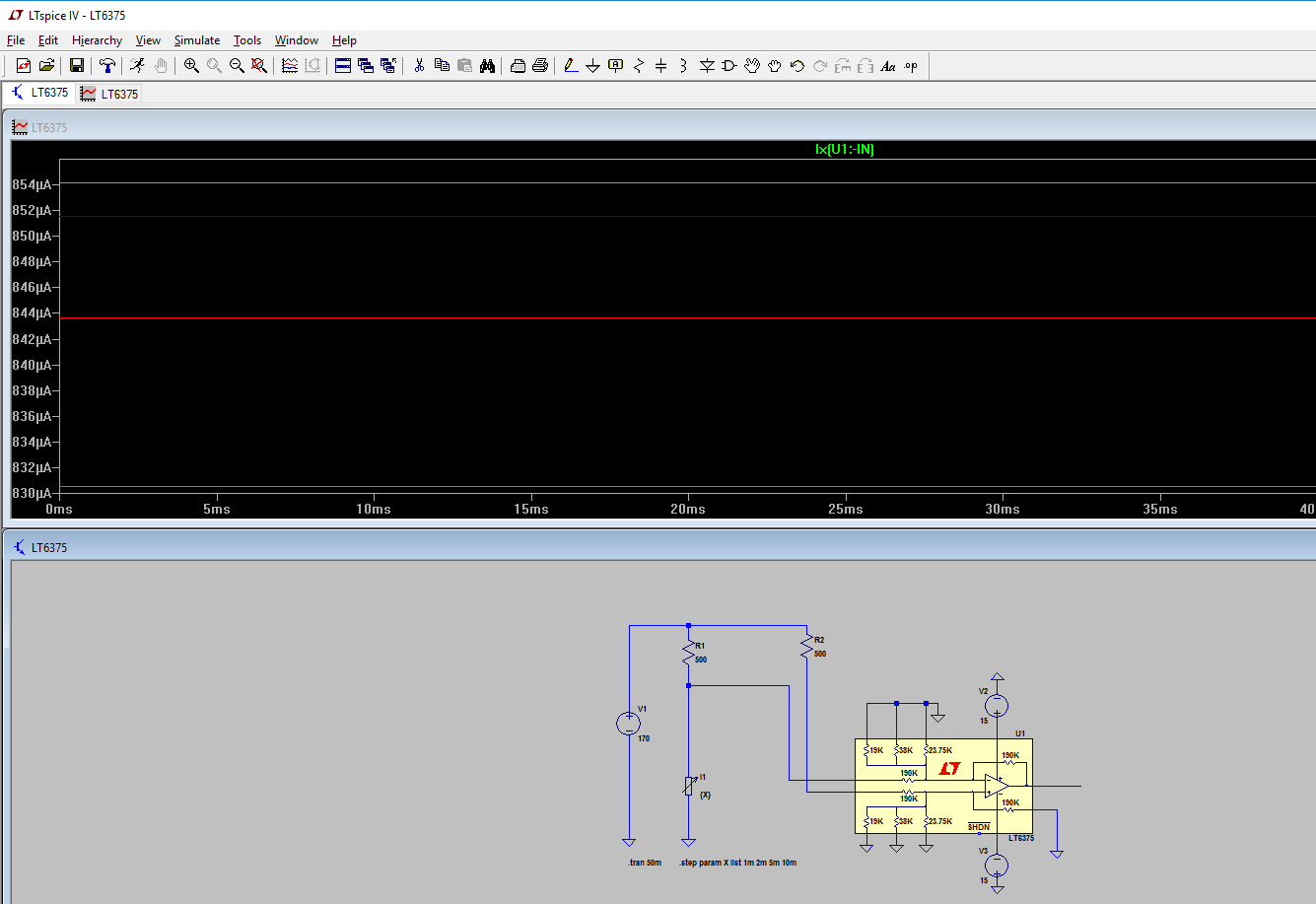Image resolution: width=1316 pixels, height=904 pixels.
Task: Select the Move hand tool
Action: tap(752, 66)
